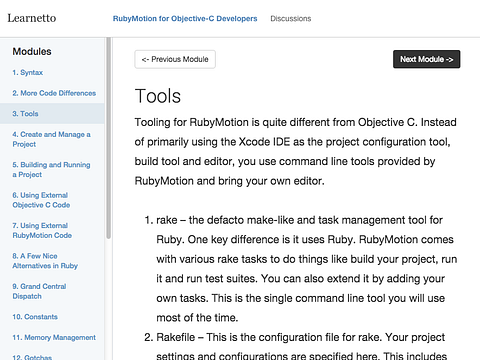Screen dimensions: 480x360
Task: Go to the Previous Module
Action: tap(175, 59)
